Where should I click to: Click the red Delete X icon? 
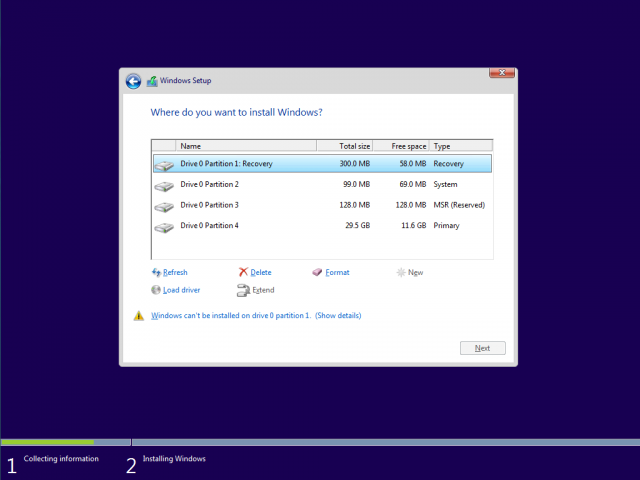243,272
